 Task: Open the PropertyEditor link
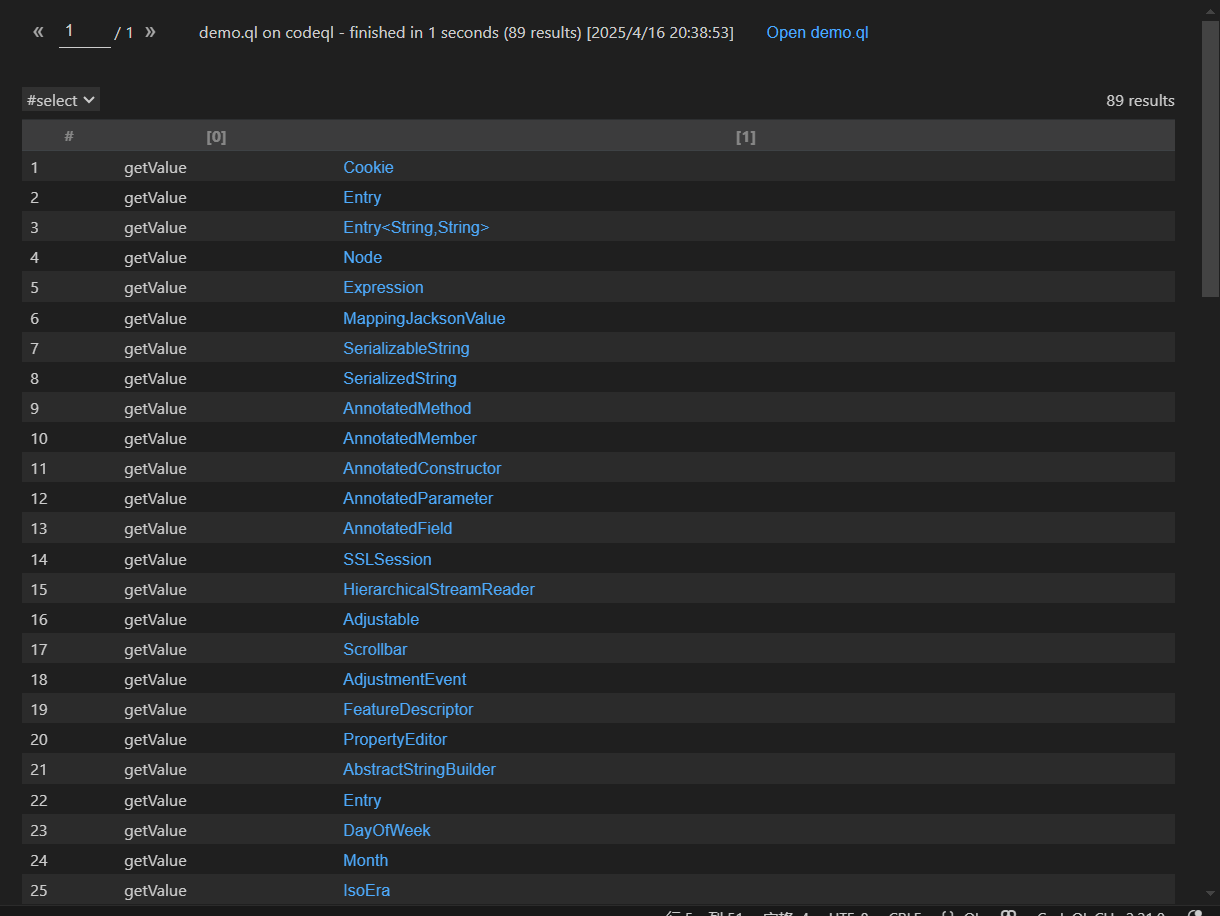click(x=395, y=739)
